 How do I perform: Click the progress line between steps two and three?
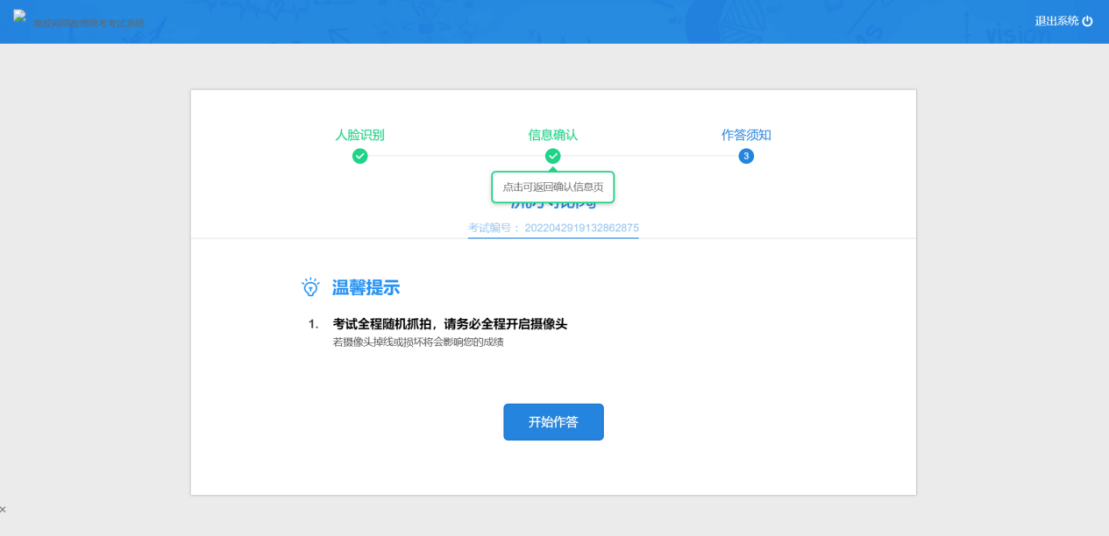pyautogui.click(x=649, y=156)
